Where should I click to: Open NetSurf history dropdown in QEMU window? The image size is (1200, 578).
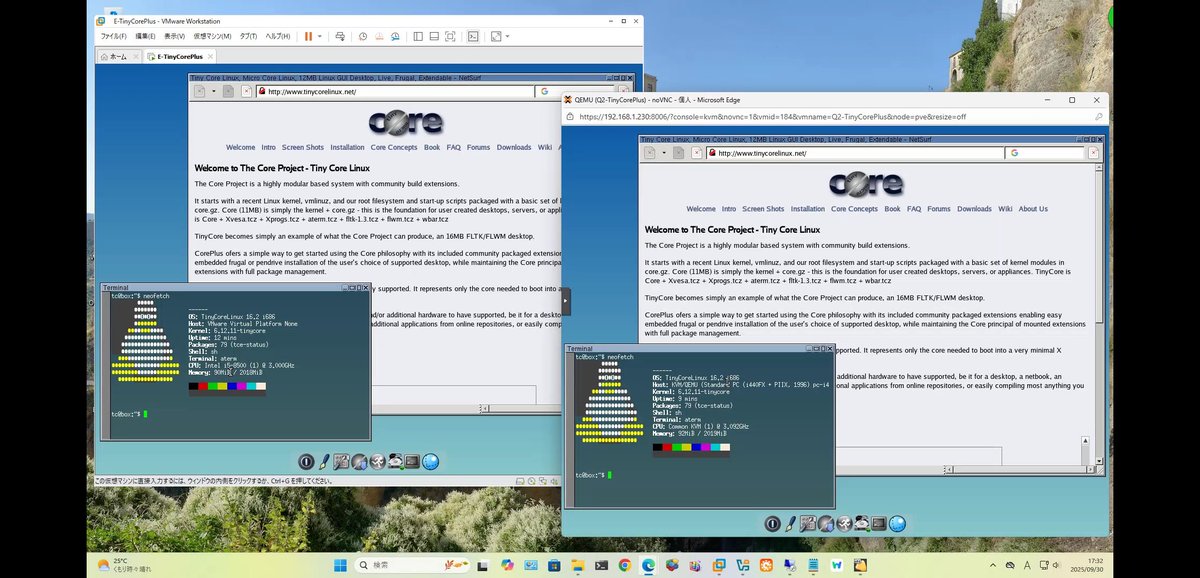(x=662, y=153)
